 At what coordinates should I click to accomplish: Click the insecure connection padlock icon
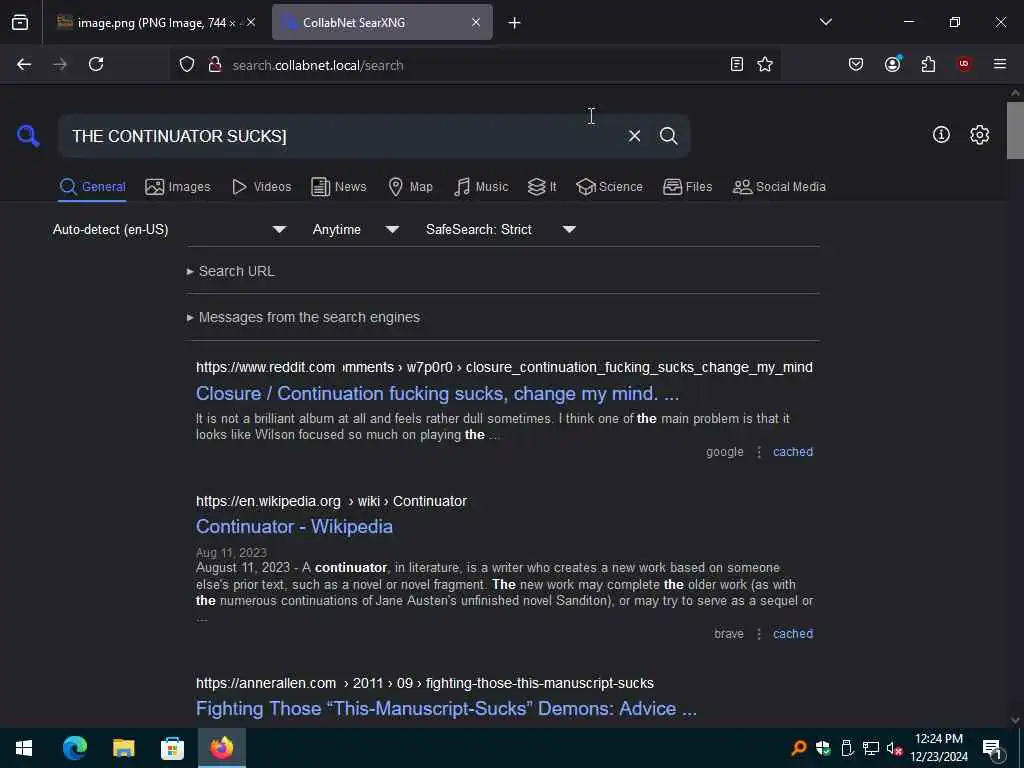215,65
